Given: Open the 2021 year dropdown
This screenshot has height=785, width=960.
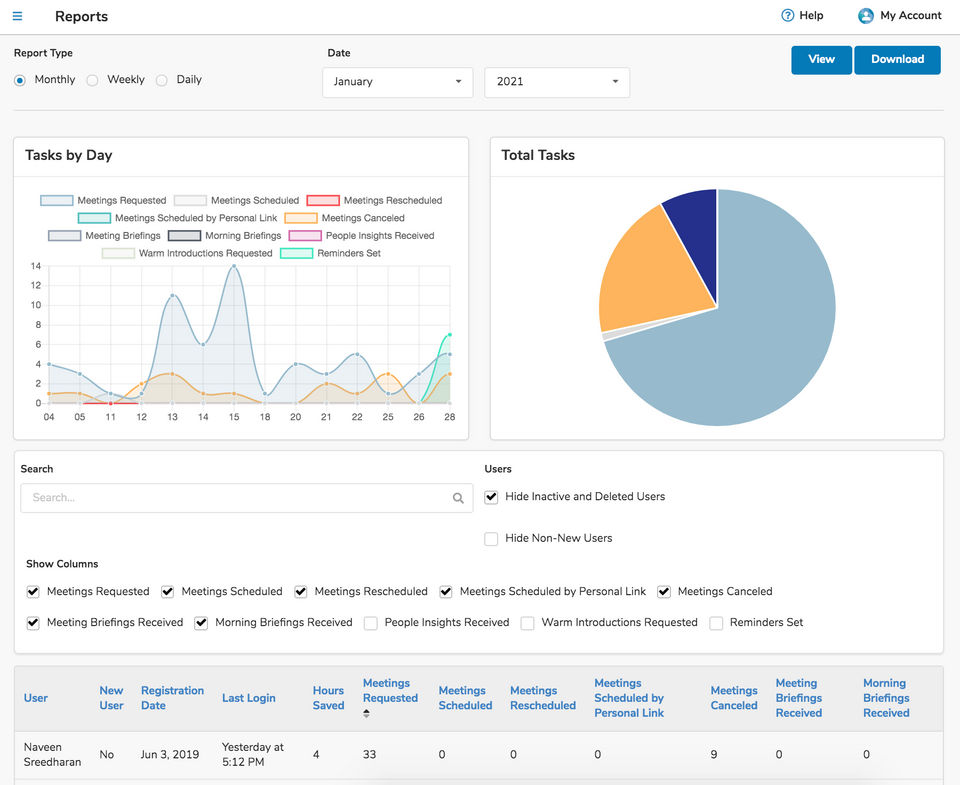Looking at the screenshot, I should 556,82.
